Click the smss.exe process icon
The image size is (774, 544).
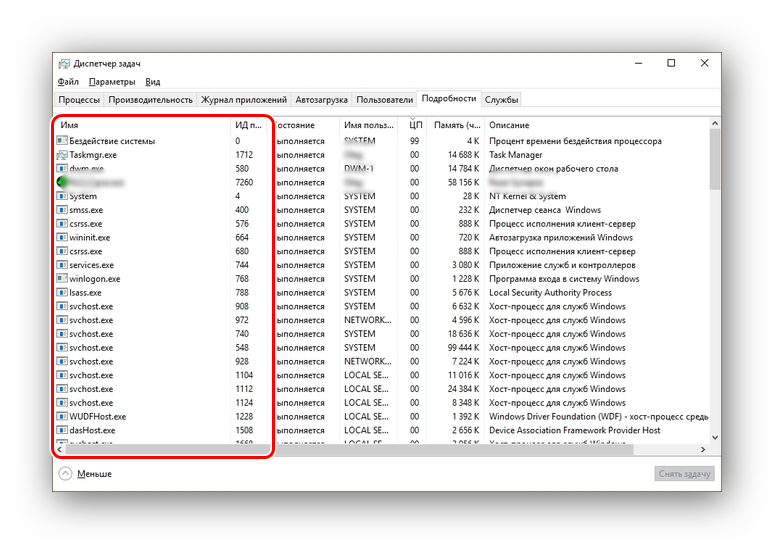point(62,210)
